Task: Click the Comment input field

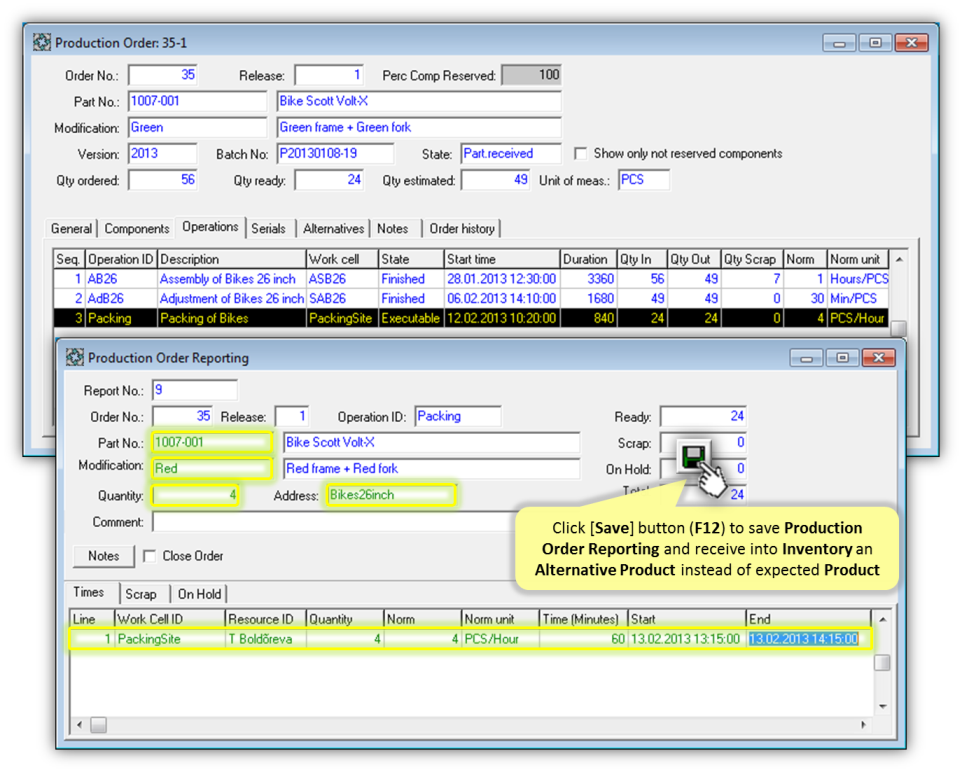Action: pos(334,522)
